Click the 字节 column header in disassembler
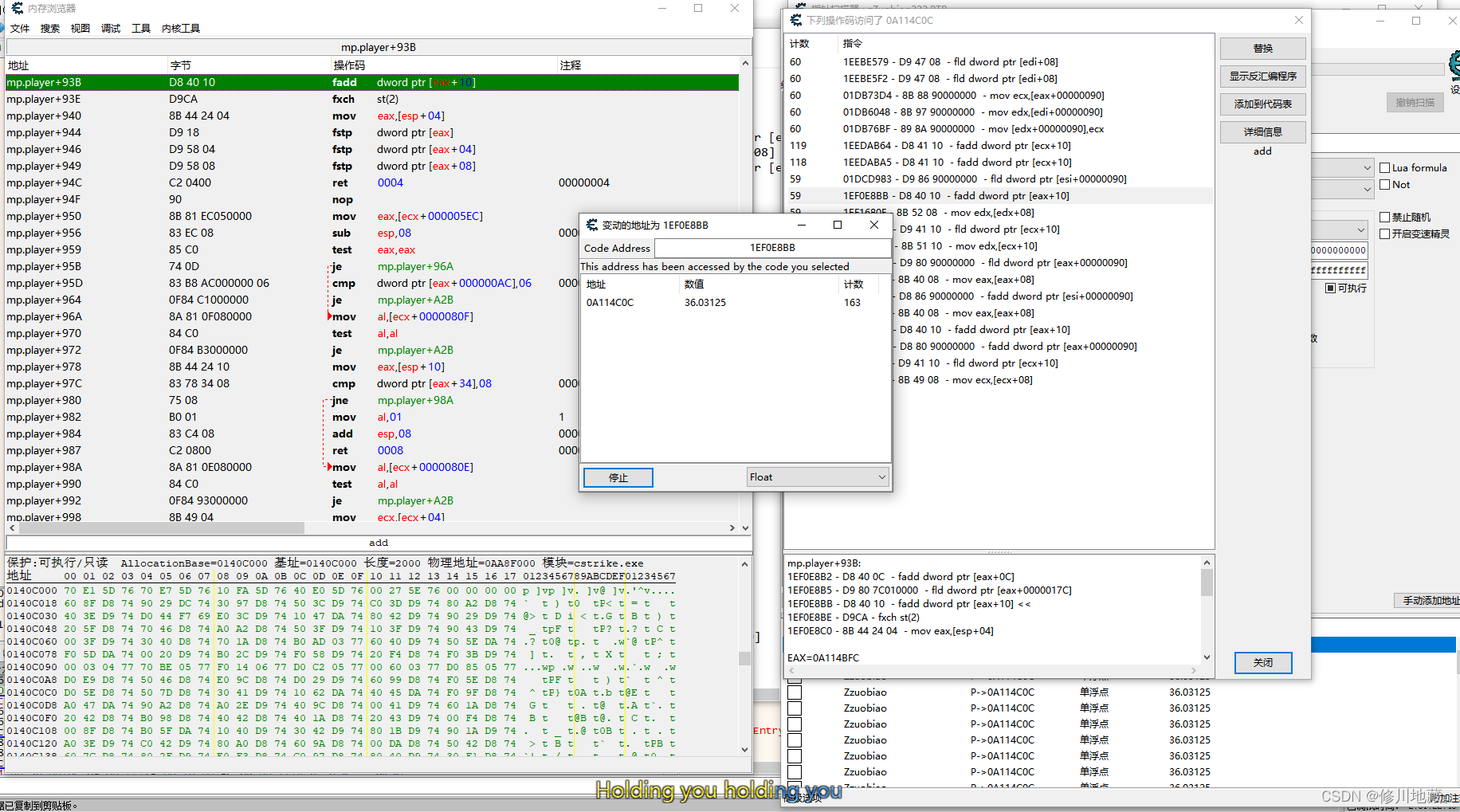Image resolution: width=1460 pixels, height=812 pixels. pyautogui.click(x=249, y=65)
